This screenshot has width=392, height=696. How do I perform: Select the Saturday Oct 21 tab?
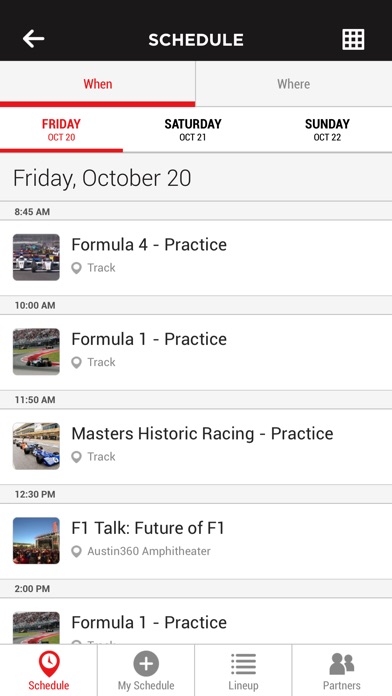click(193, 130)
